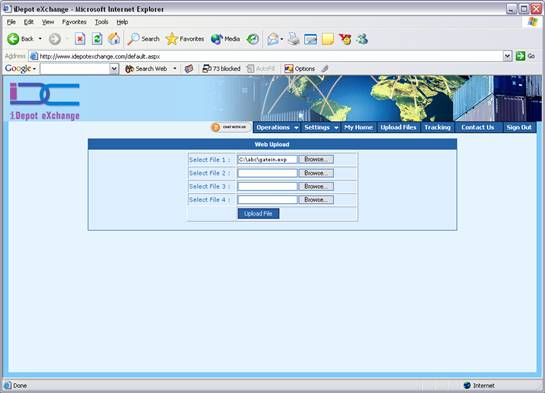The width and height of the screenshot is (545, 393).
Task: Click the Sign Out link
Action: [x=519, y=128]
